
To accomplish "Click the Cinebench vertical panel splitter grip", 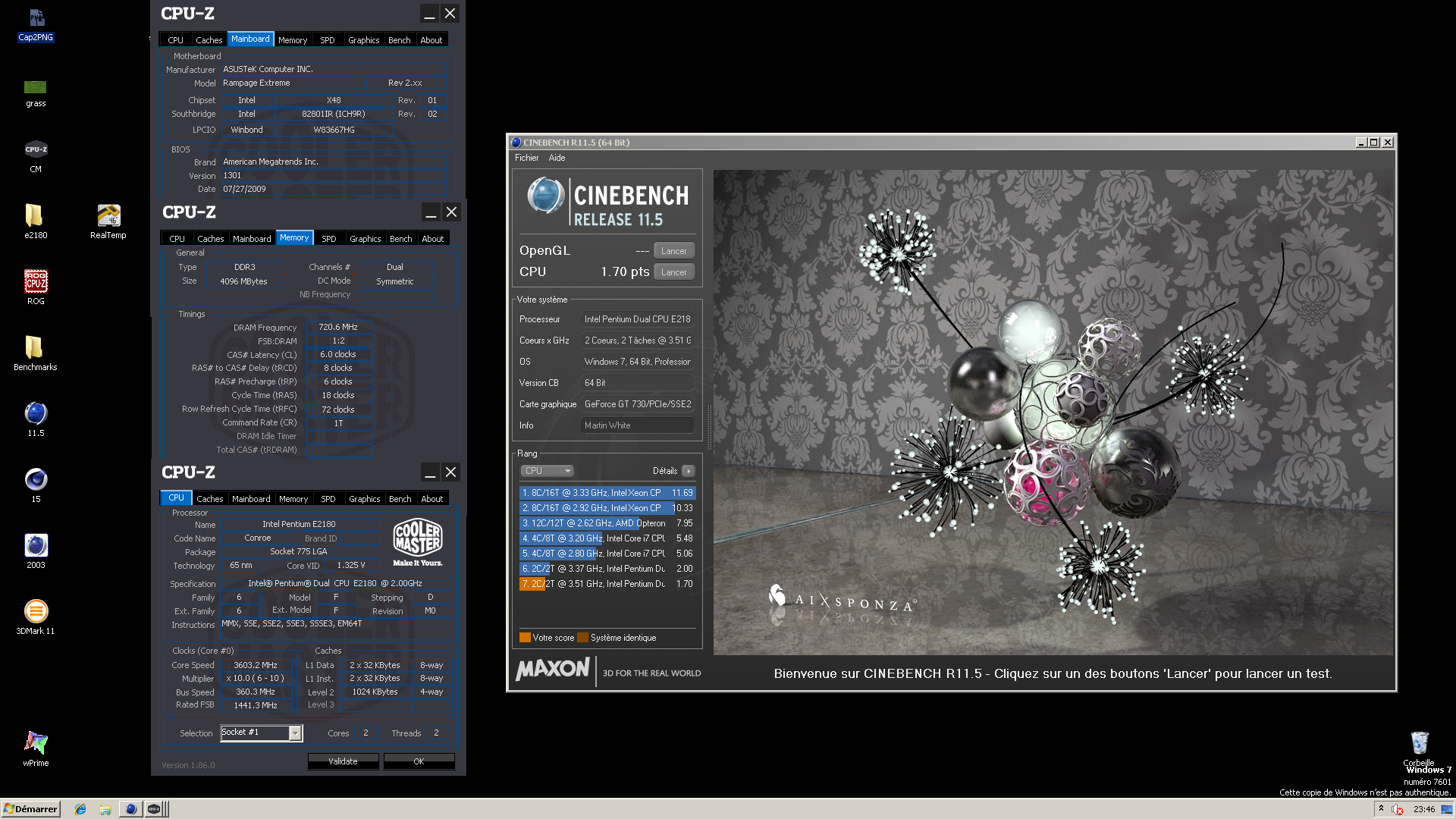I will click(x=710, y=428).
